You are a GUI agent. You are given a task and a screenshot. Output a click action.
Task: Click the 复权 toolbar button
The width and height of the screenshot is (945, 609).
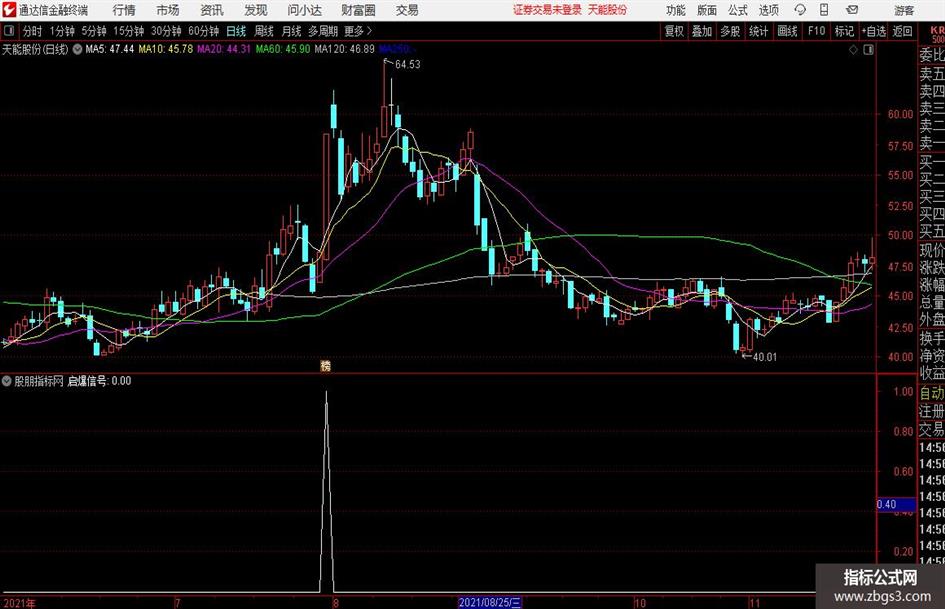pyautogui.click(x=674, y=31)
